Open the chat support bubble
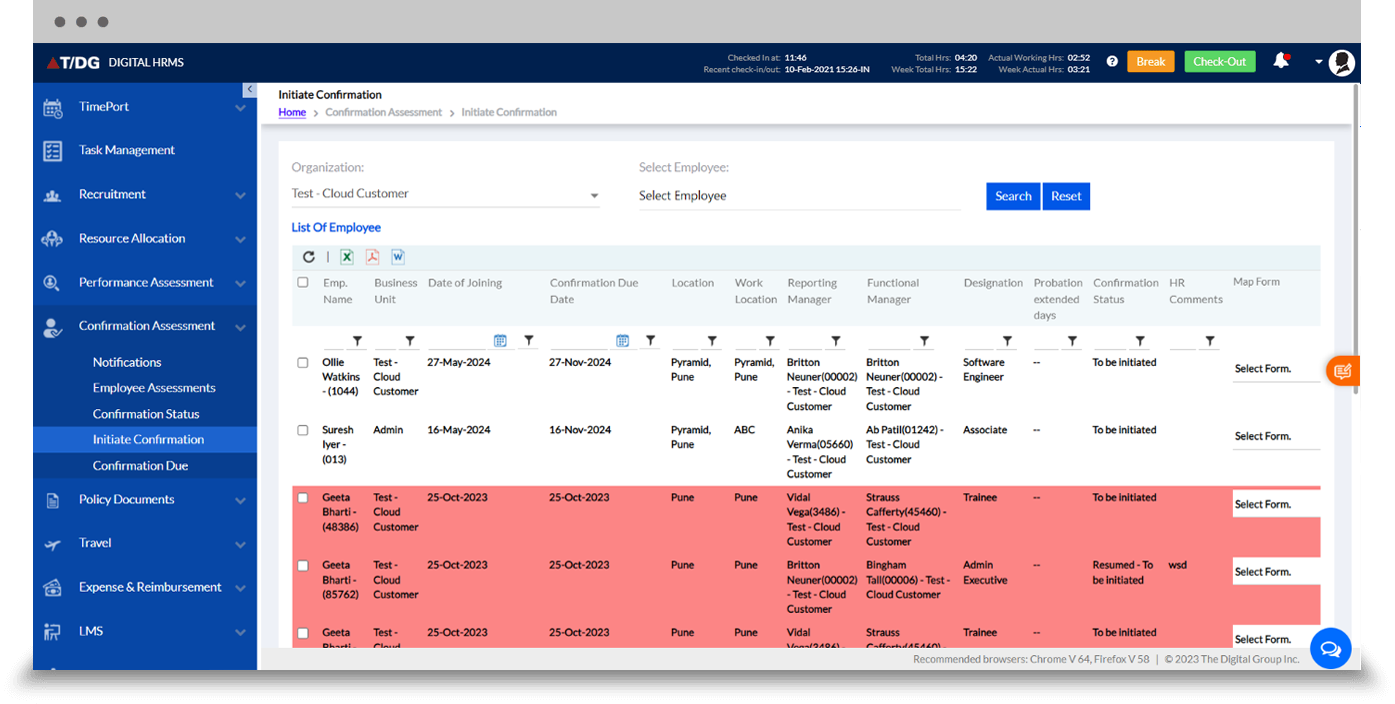The width and height of the screenshot is (1395, 704). (x=1331, y=649)
